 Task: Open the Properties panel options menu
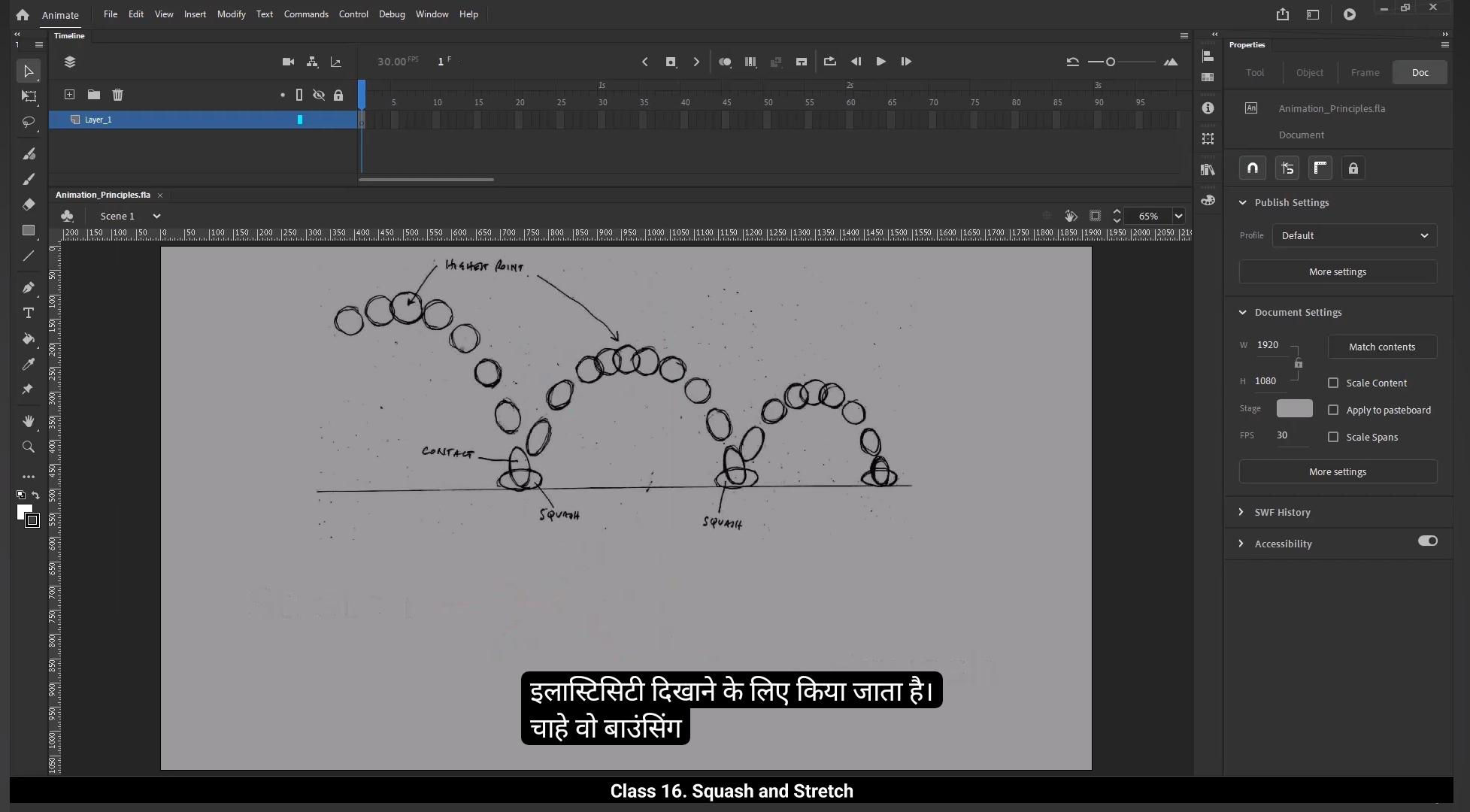1444,45
